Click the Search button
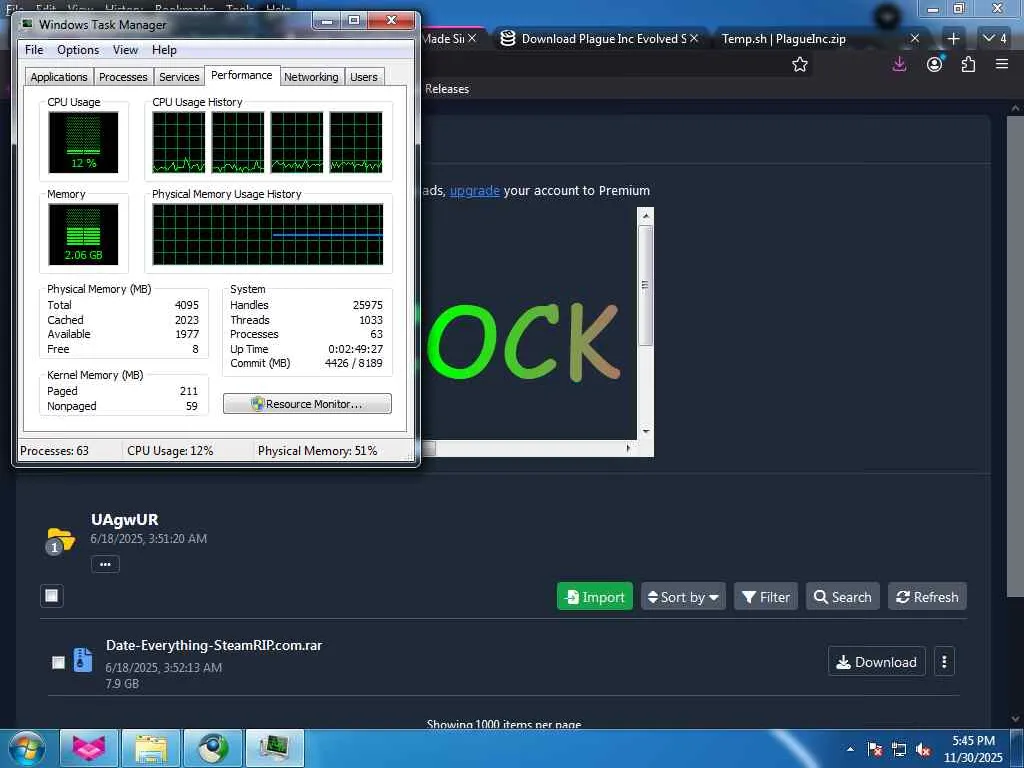1024x768 pixels. pyautogui.click(x=842, y=596)
